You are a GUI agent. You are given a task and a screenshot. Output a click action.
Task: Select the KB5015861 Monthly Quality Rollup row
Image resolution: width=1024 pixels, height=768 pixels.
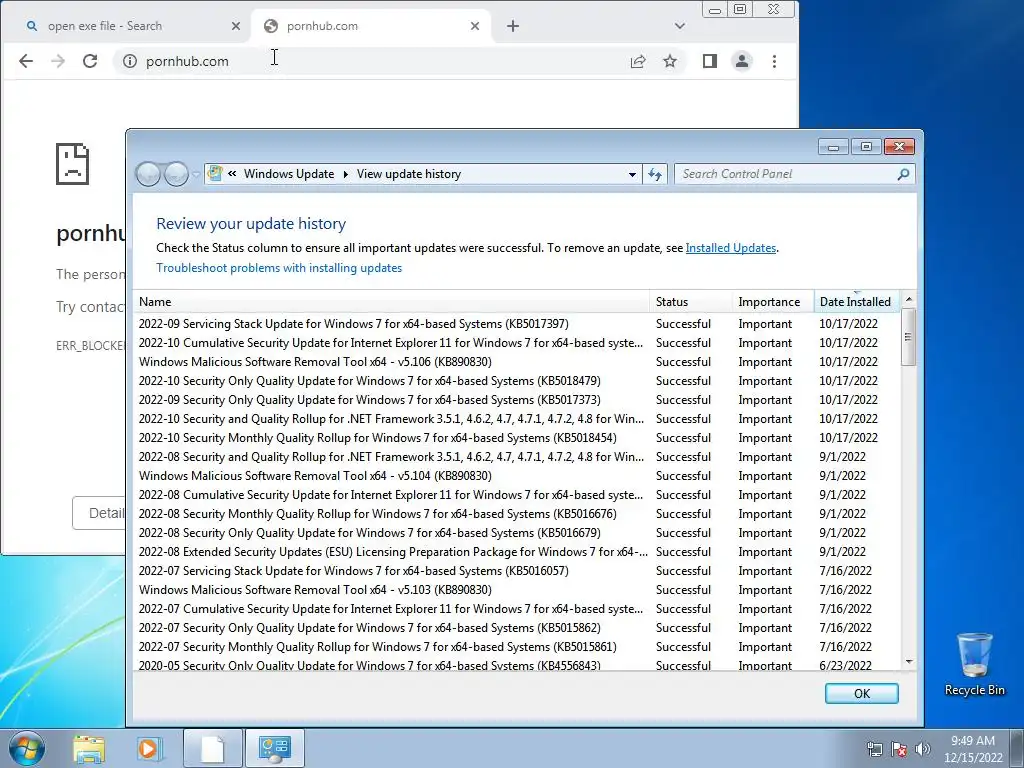click(x=516, y=647)
